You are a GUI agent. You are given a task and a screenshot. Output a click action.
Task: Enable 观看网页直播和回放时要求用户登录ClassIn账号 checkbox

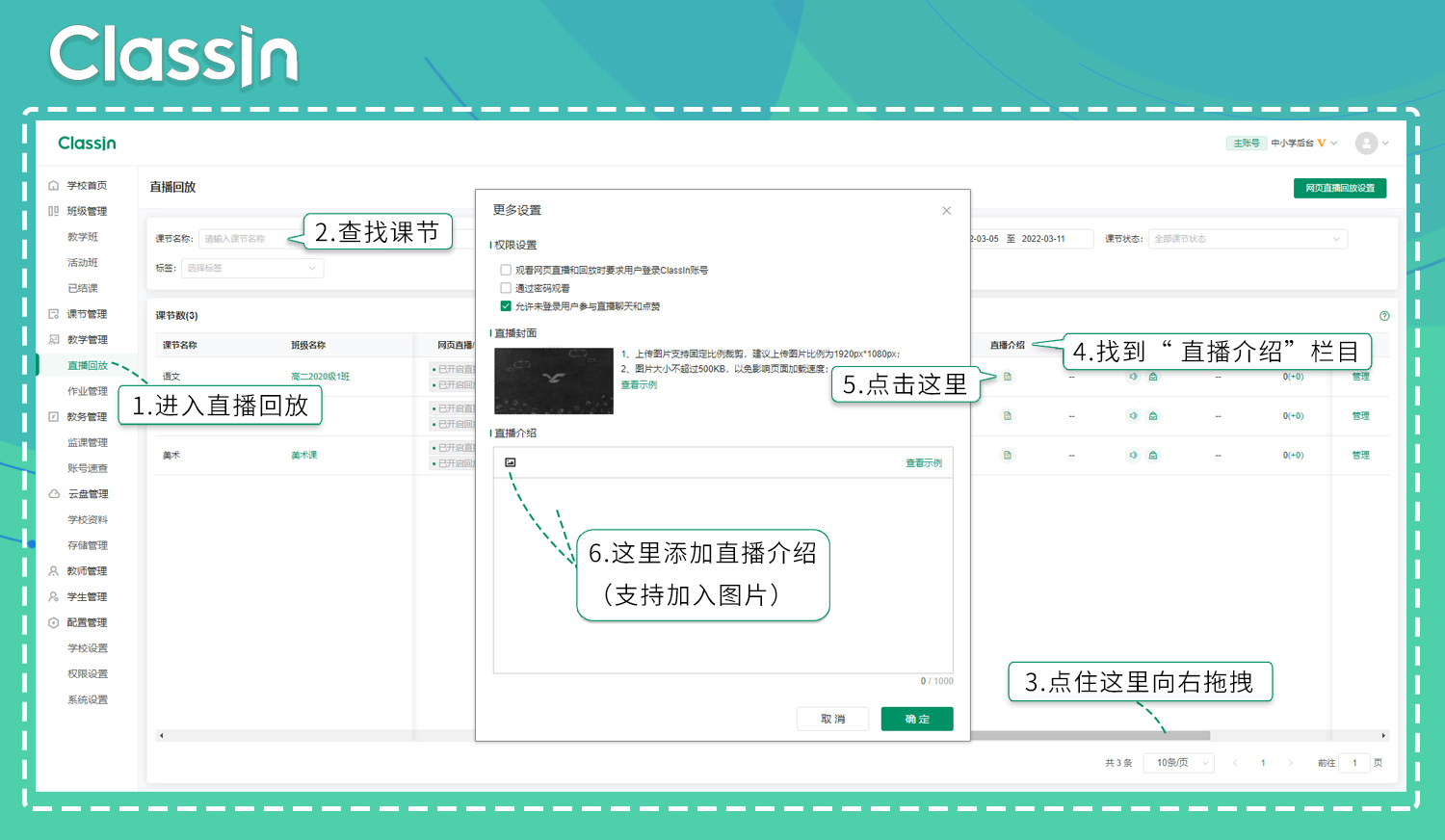click(x=506, y=270)
